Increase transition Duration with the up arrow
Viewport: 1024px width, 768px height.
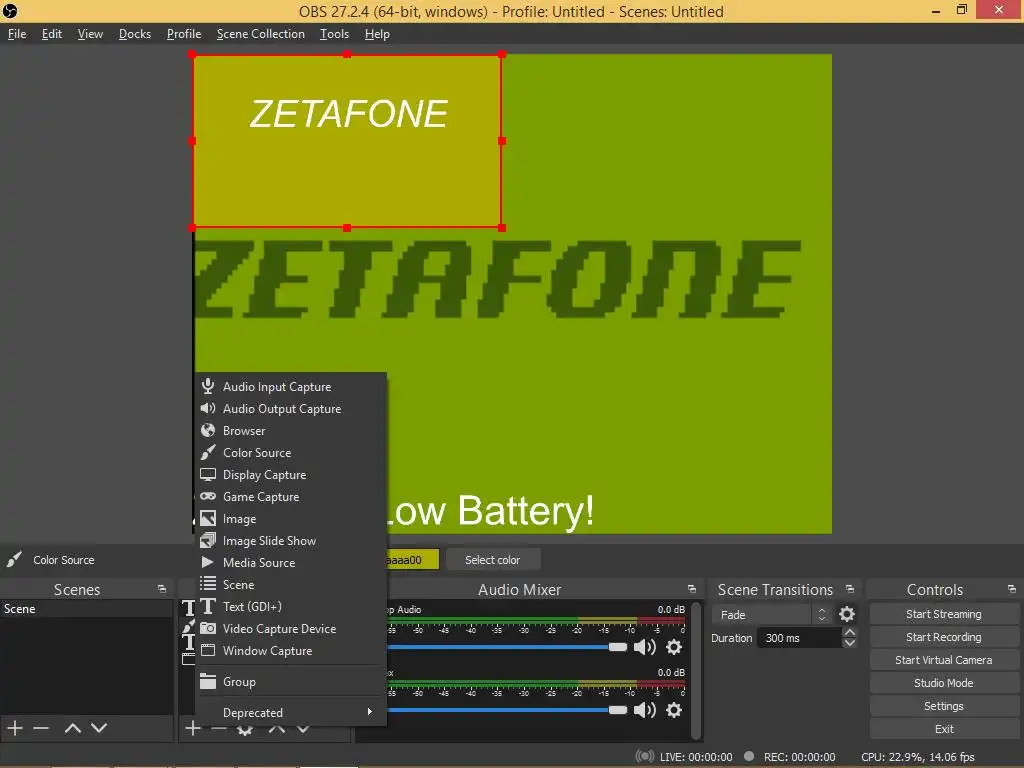pos(849,632)
